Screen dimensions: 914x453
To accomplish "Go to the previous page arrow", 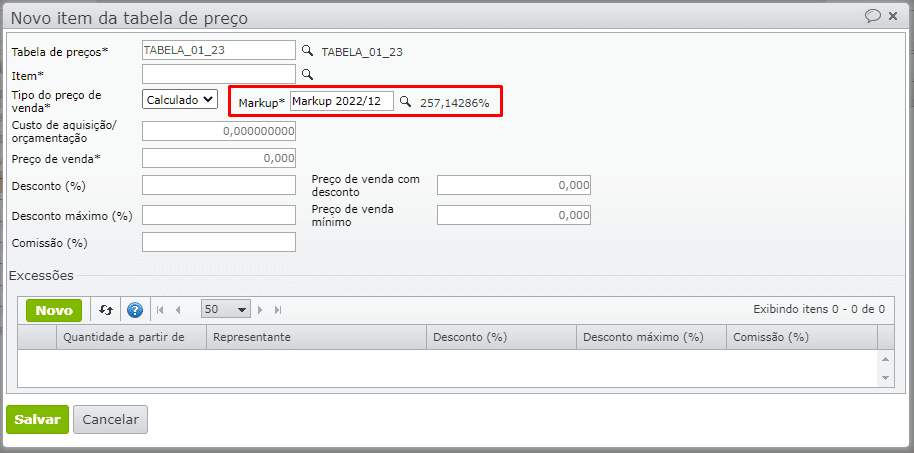I will [x=178, y=310].
